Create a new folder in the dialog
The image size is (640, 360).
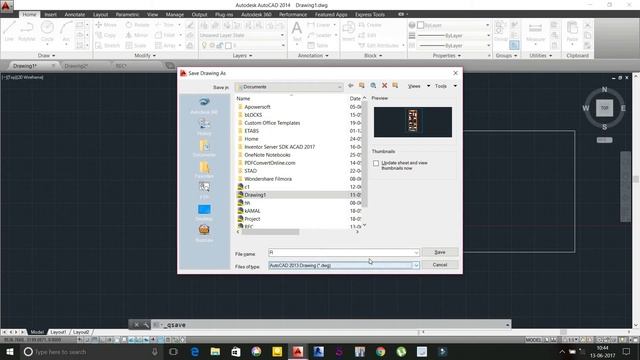click(395, 86)
